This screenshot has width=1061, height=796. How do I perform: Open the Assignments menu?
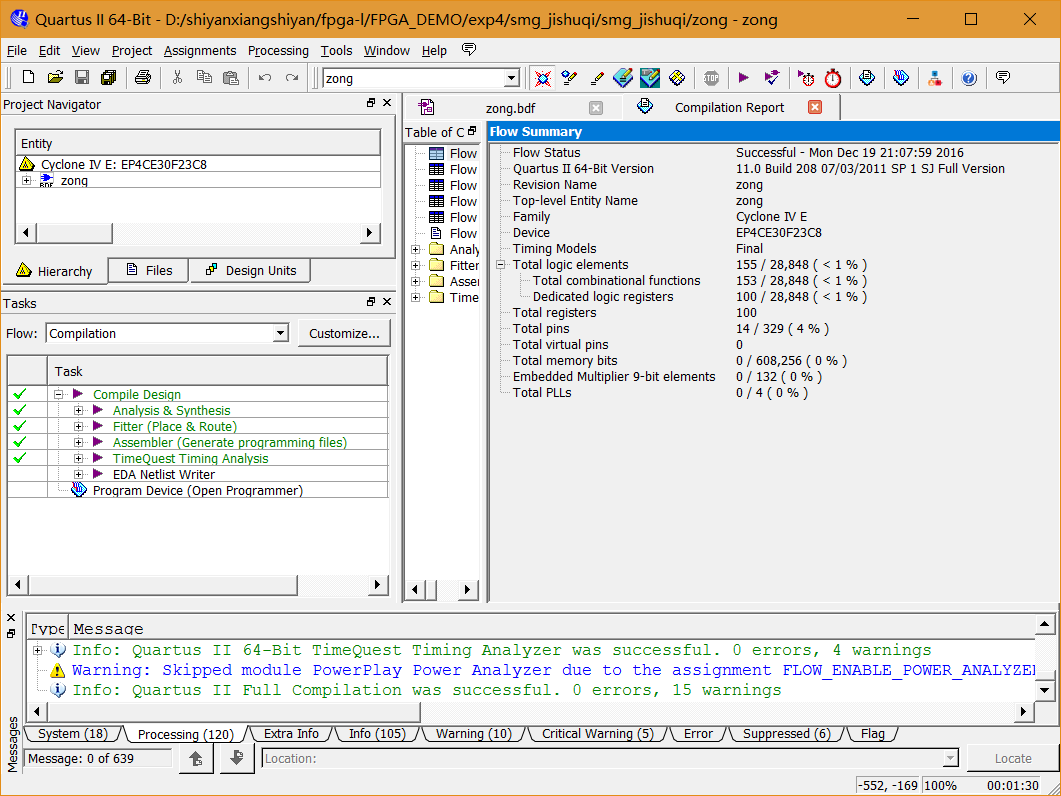pyautogui.click(x=200, y=51)
